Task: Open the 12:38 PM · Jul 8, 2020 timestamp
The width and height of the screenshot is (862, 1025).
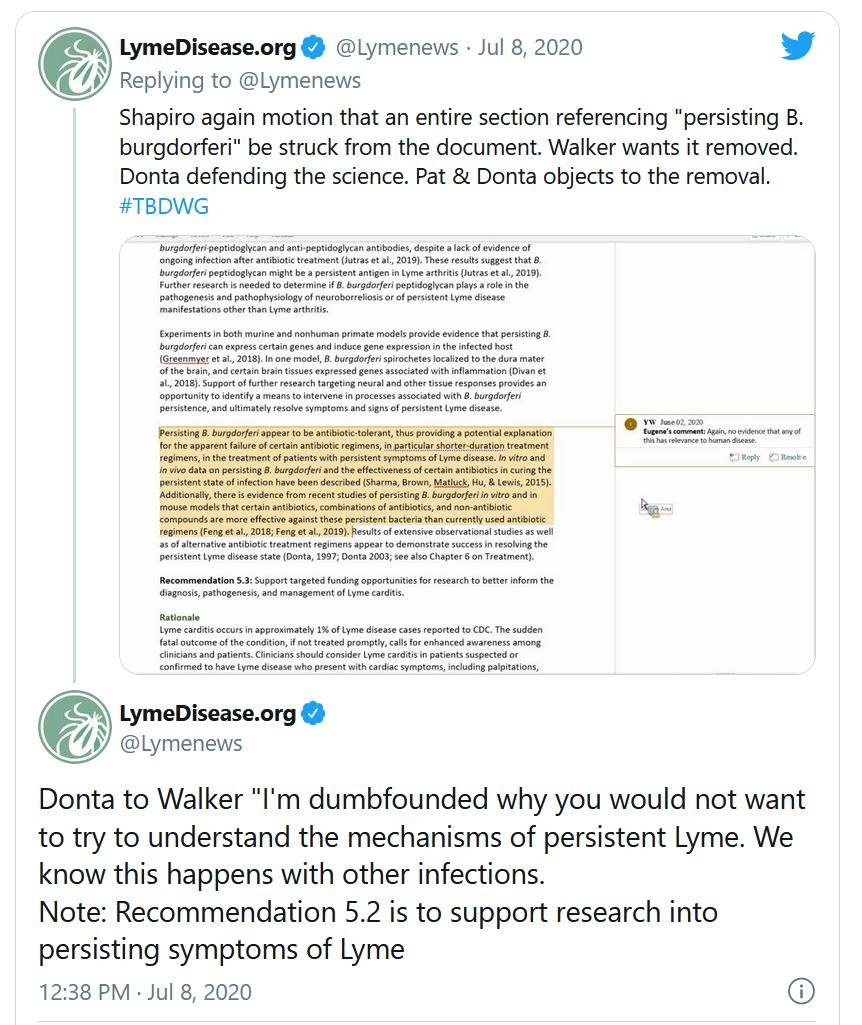Action: click(x=145, y=992)
